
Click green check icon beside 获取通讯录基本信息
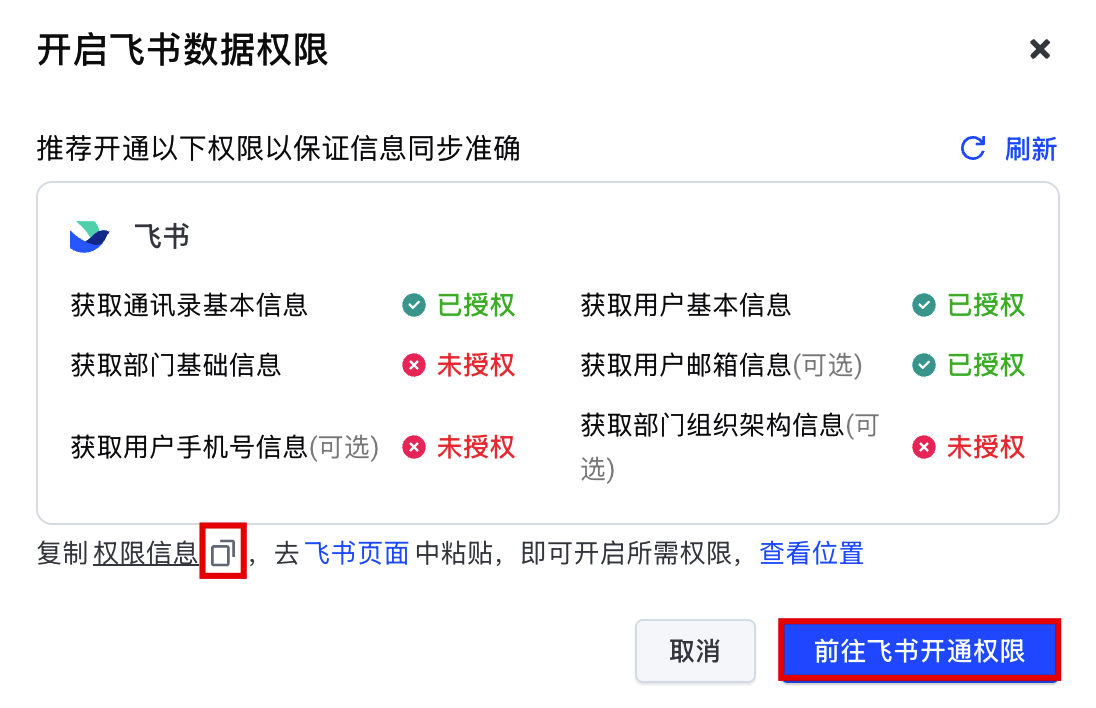[x=414, y=305]
